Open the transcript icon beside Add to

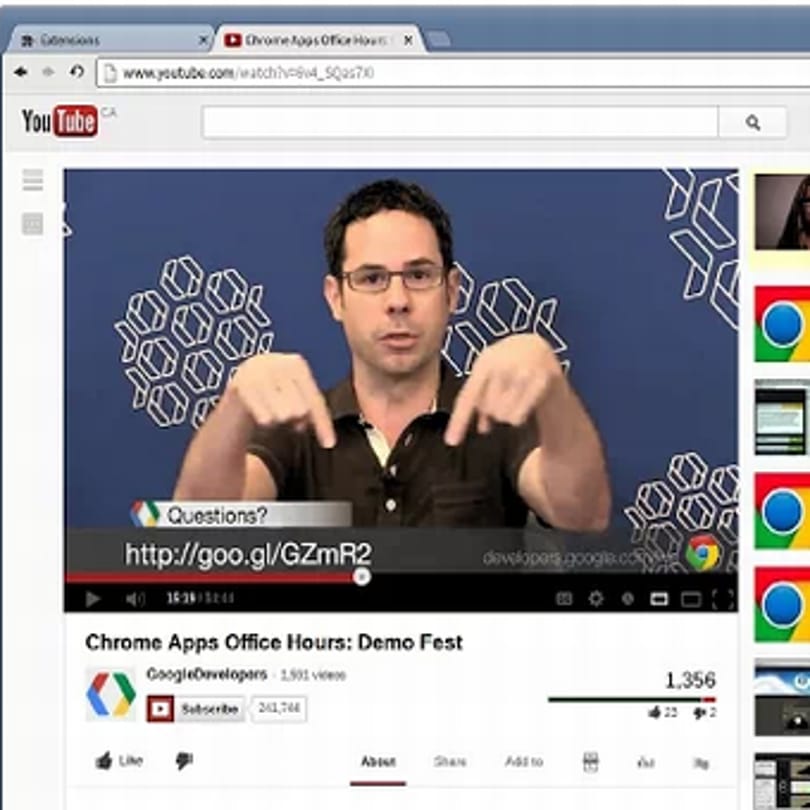pyautogui.click(x=590, y=761)
